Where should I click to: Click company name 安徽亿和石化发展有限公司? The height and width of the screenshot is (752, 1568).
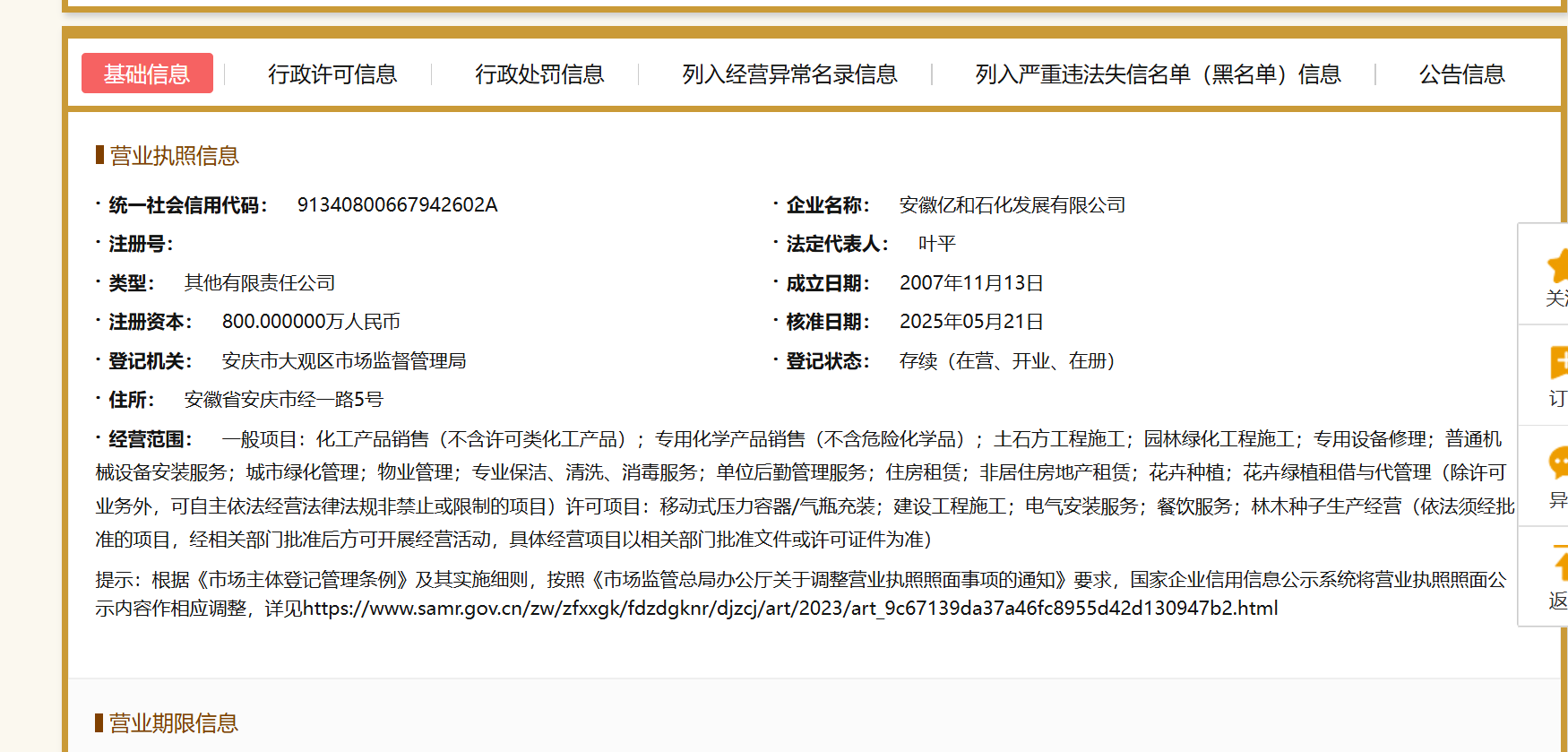click(1012, 205)
